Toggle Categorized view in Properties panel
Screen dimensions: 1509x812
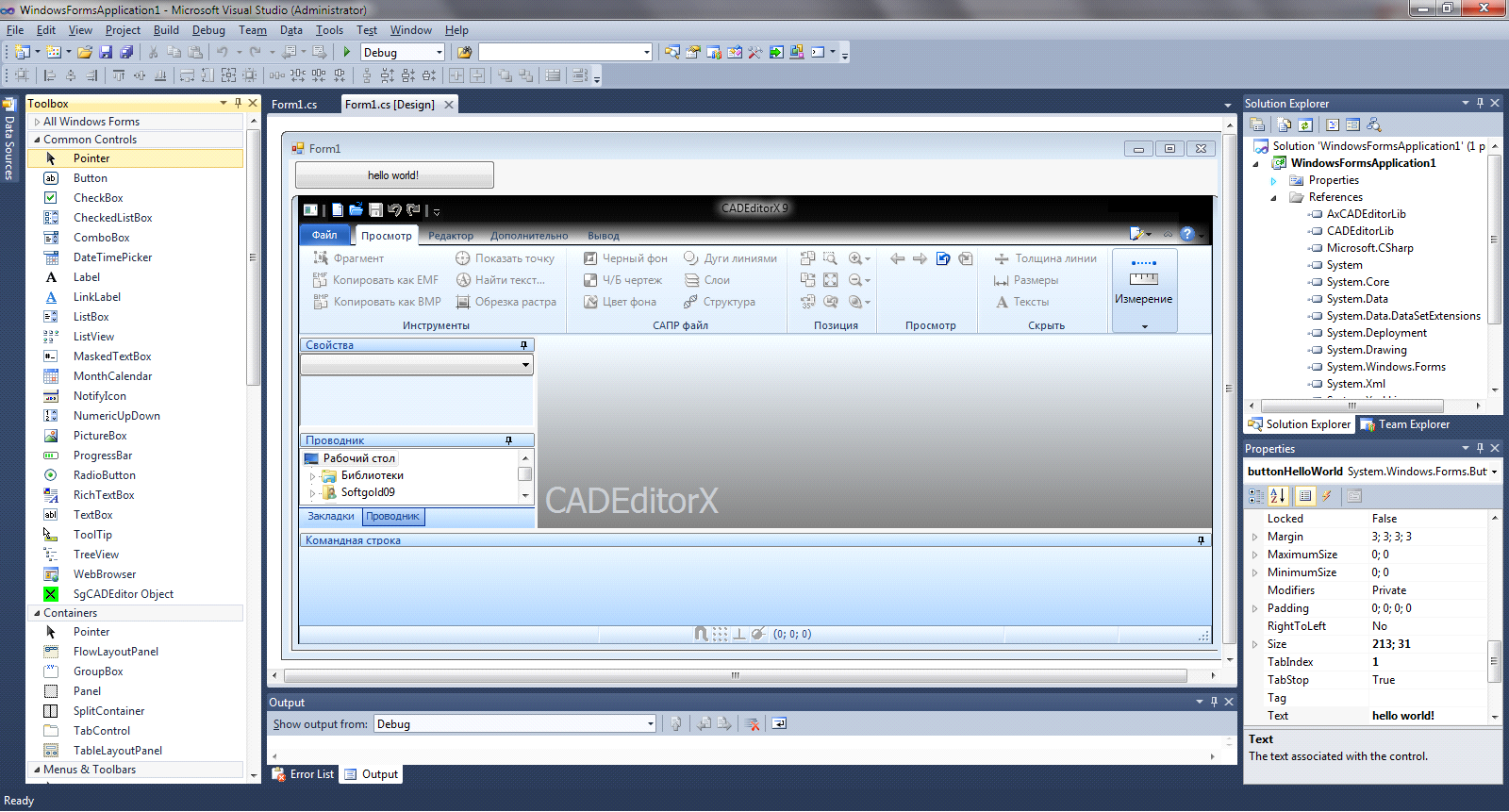click(x=1256, y=495)
